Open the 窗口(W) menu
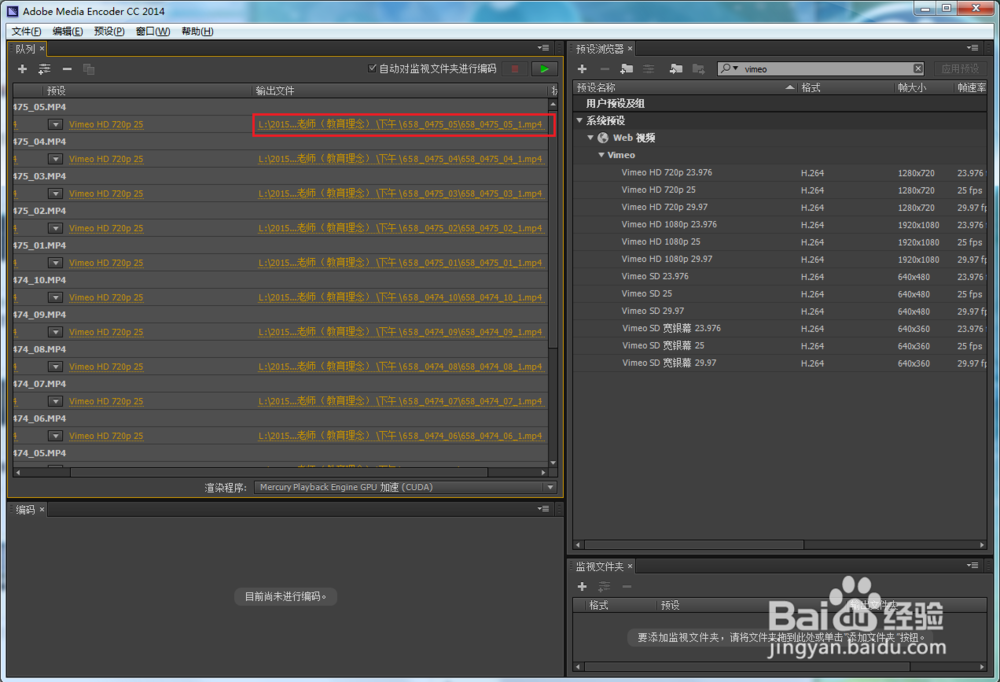The width and height of the screenshot is (1000, 682). point(153,31)
